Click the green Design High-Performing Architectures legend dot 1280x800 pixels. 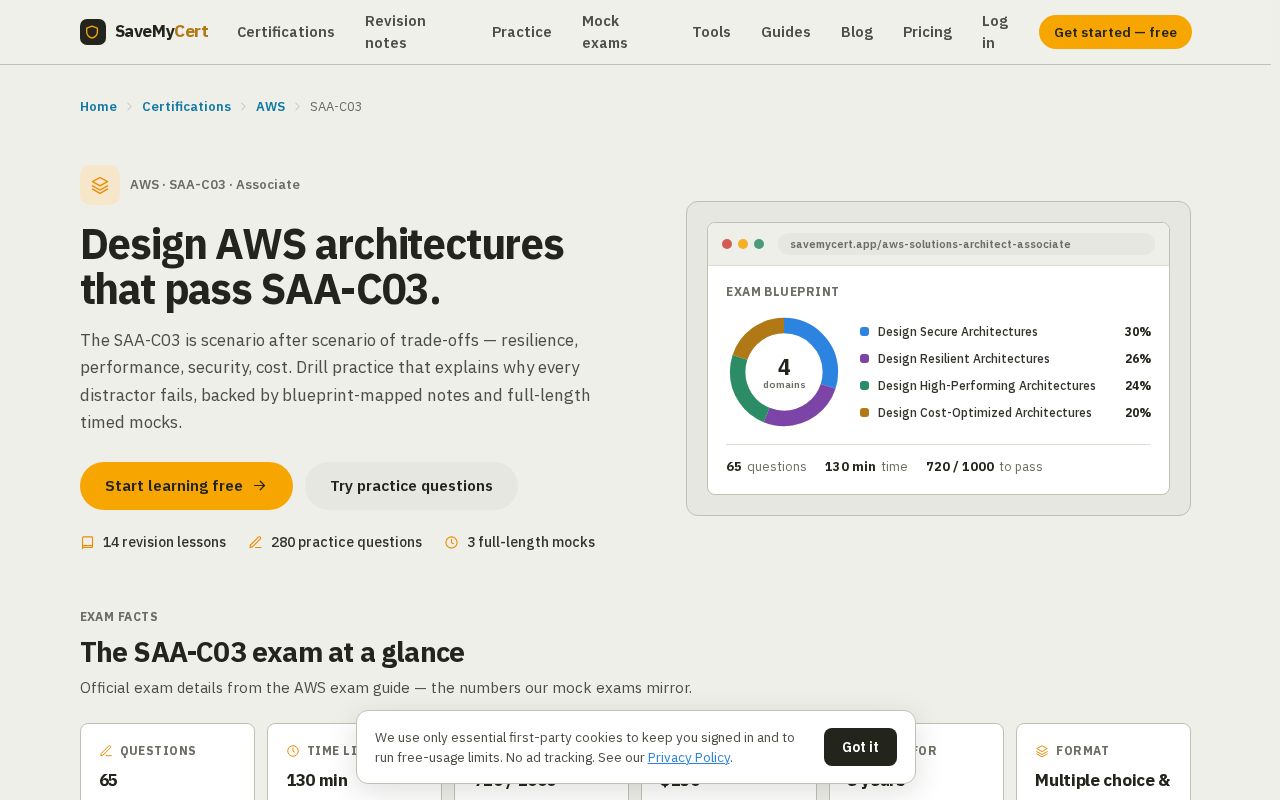coord(865,386)
